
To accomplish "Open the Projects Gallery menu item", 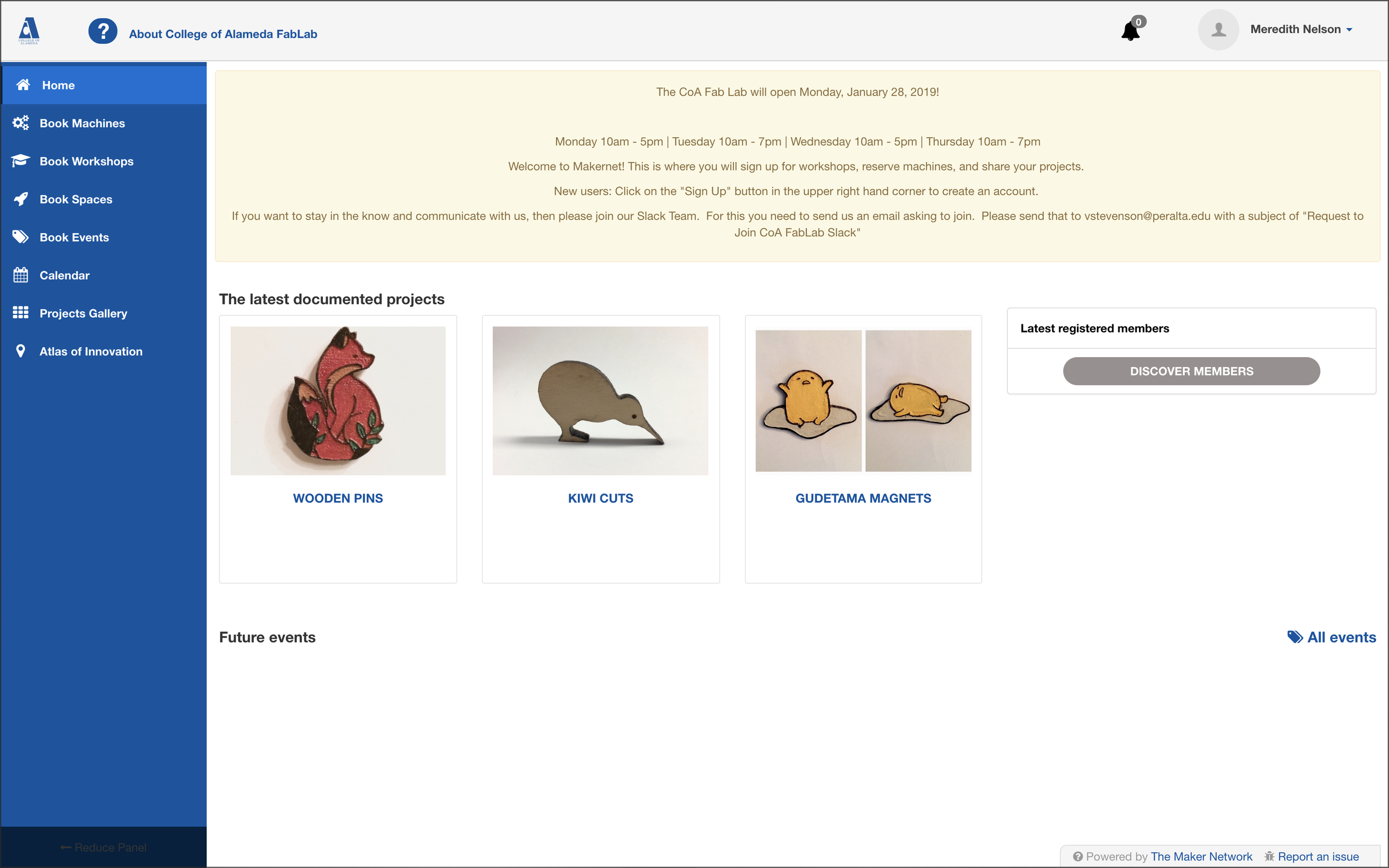I will [104, 313].
